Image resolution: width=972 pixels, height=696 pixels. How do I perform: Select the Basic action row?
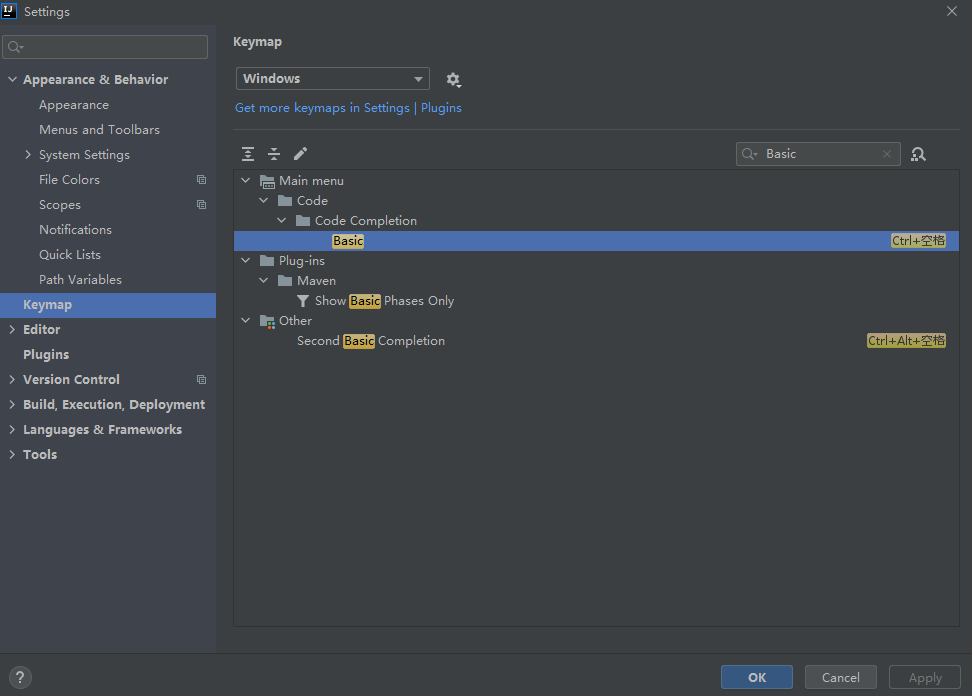tap(596, 241)
